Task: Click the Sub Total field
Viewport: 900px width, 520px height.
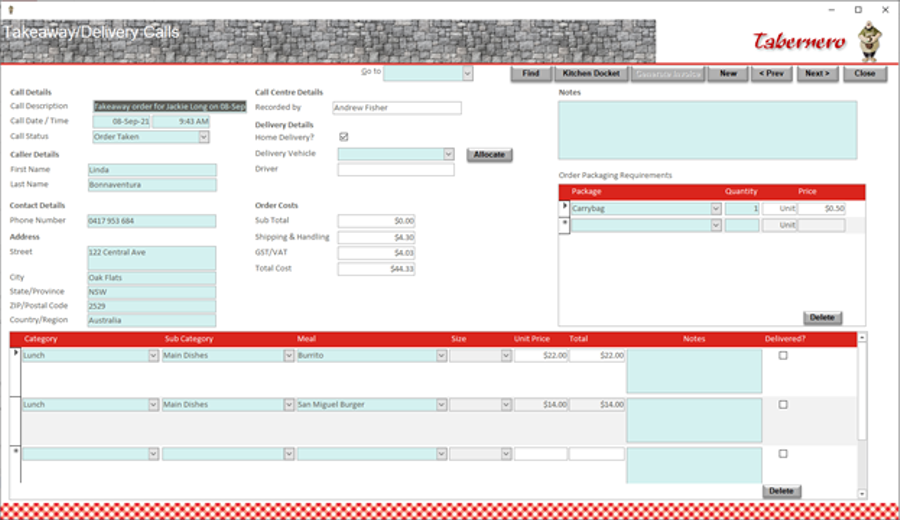Action: click(x=377, y=221)
